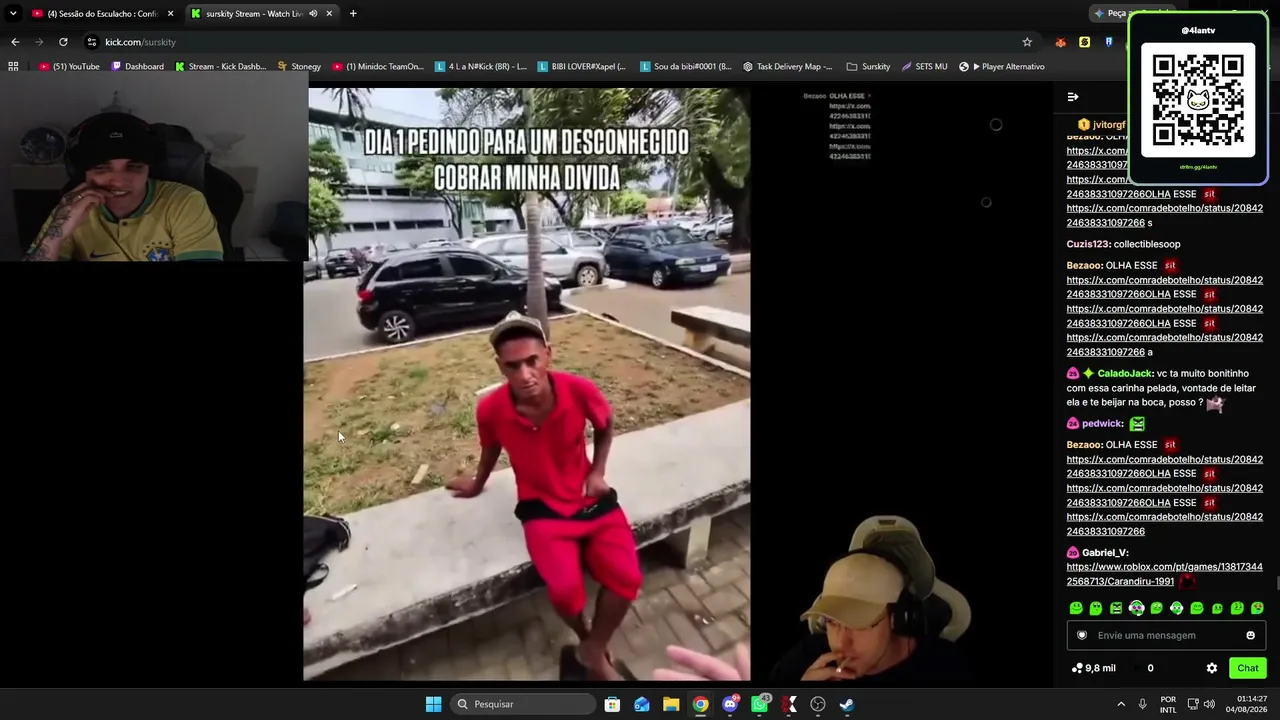Image resolution: width=1280 pixels, height=720 pixels.
Task: Open the BIBI LOVER#Xapel bookmark
Action: pos(583,67)
